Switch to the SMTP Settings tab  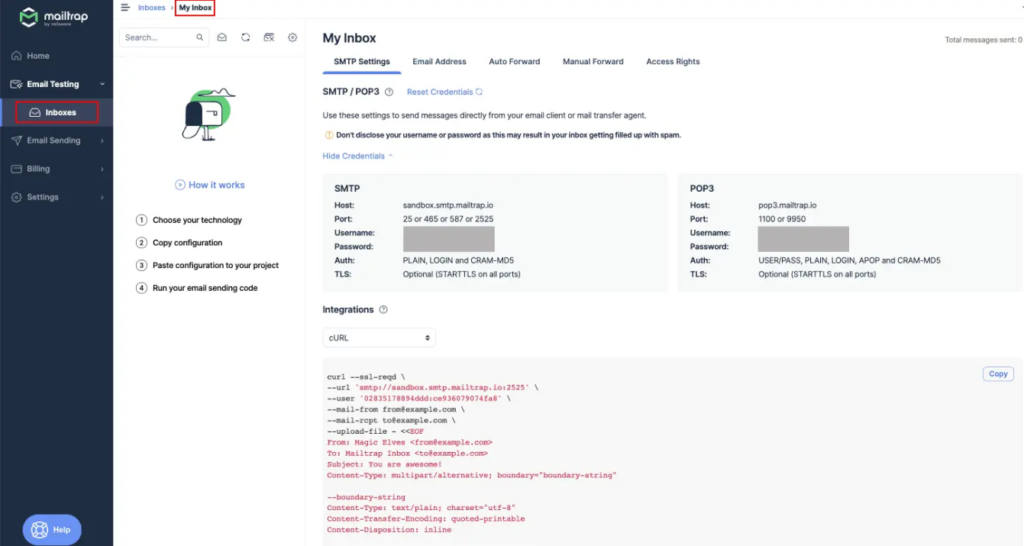[362, 61]
